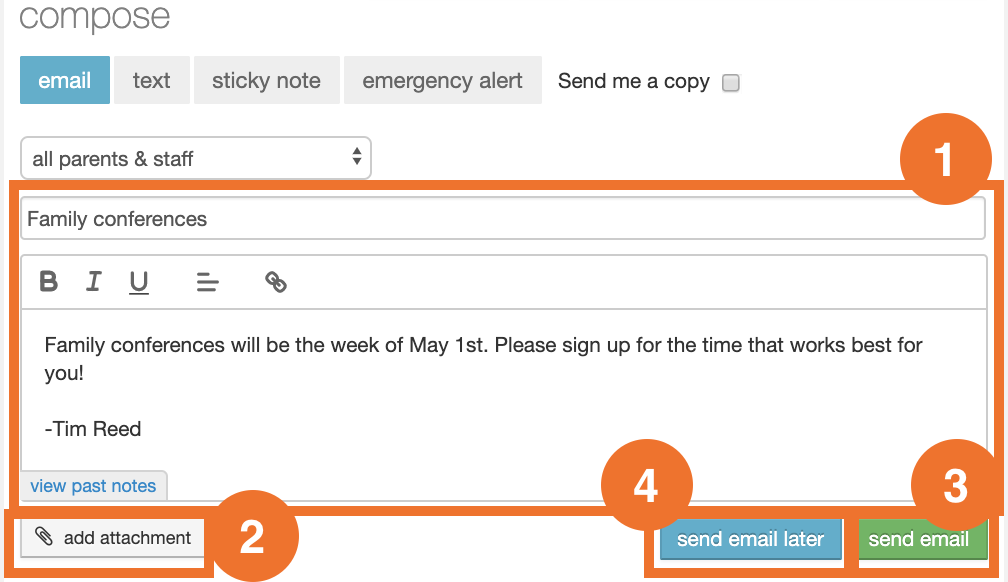Schedule with send email later
The height and width of the screenshot is (582, 1008).
pos(749,539)
